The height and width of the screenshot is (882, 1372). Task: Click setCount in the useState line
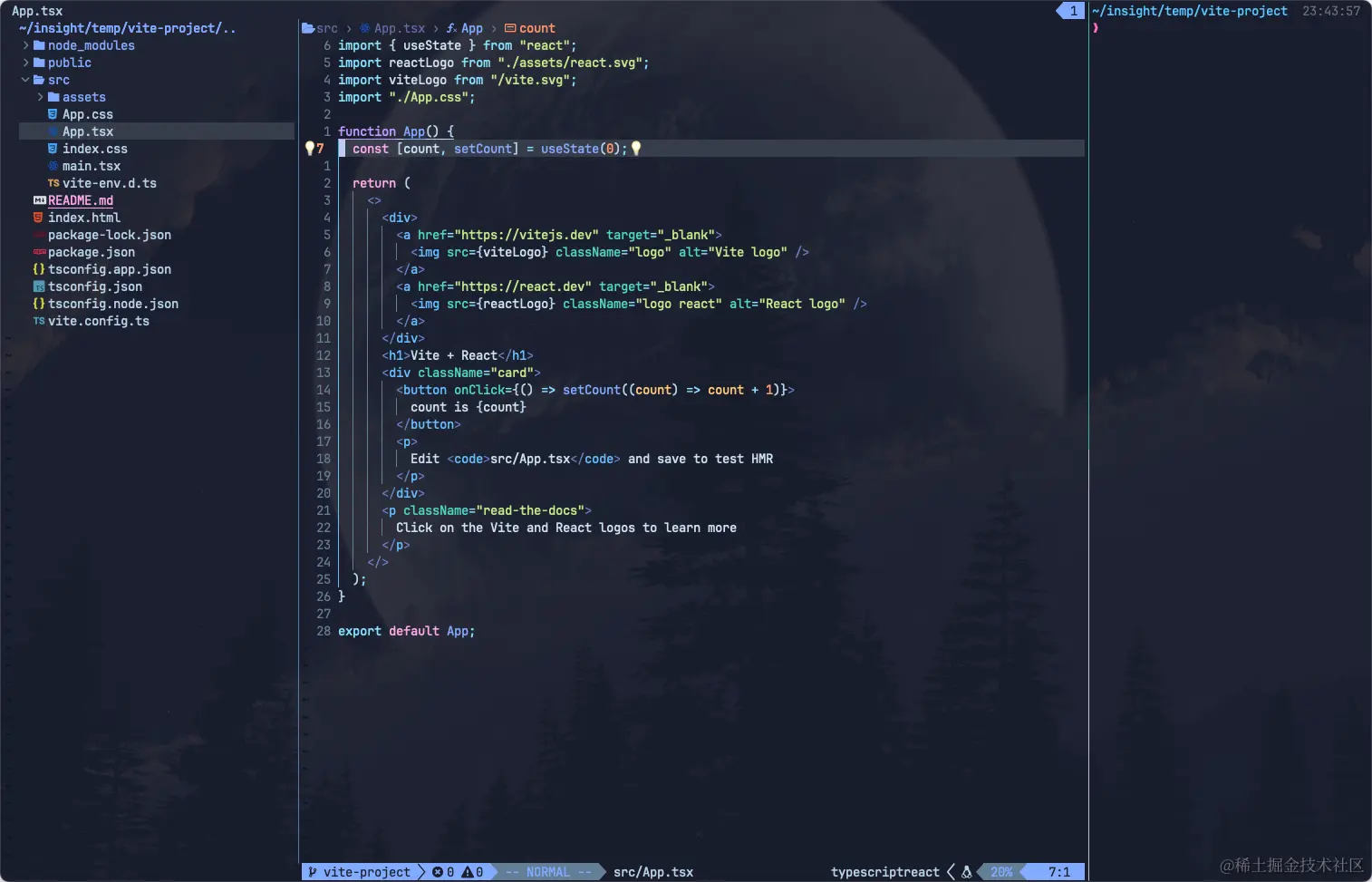pos(483,149)
